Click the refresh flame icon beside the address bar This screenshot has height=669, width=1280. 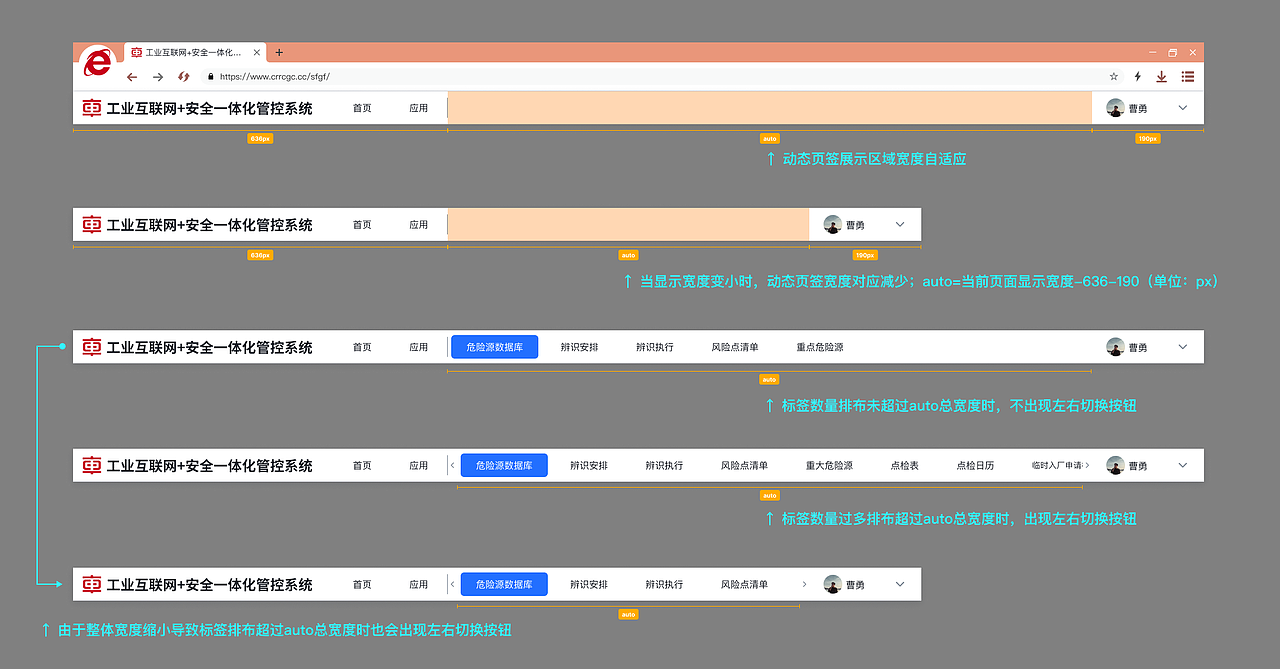pos(183,76)
